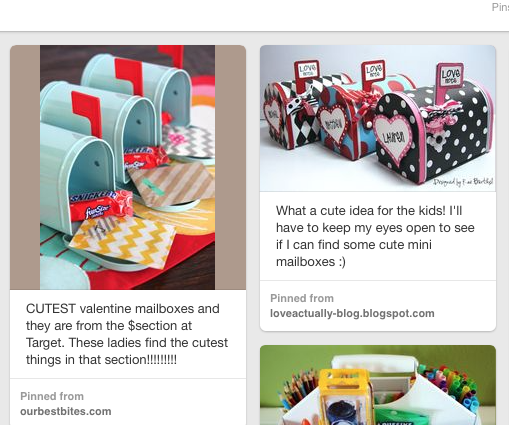
Task: Visit ourbestbites.com source link
Action: point(66,411)
